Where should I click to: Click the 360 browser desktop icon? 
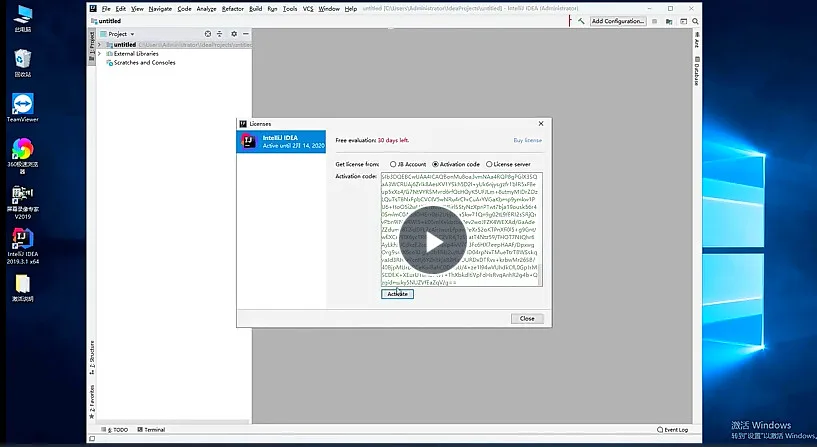tap(22, 155)
